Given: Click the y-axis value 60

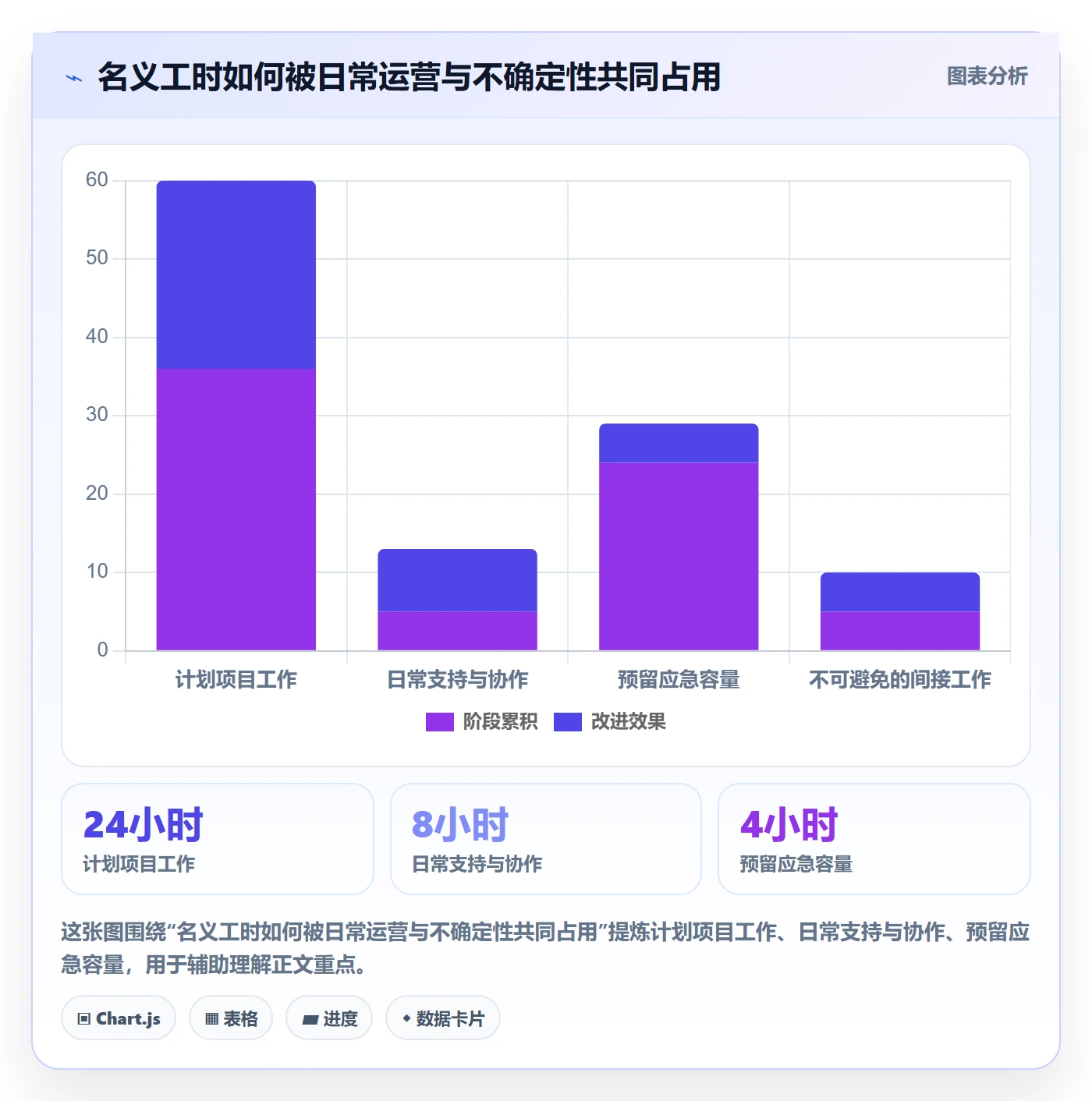Looking at the screenshot, I should pyautogui.click(x=97, y=180).
